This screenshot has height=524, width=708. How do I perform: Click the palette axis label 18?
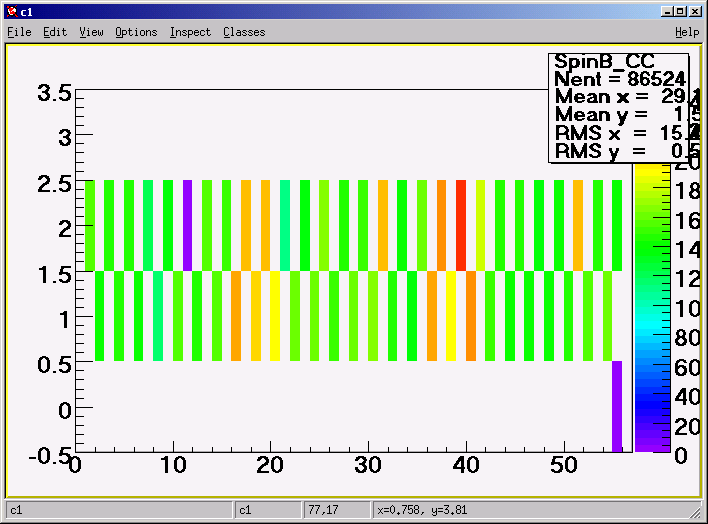[687, 192]
